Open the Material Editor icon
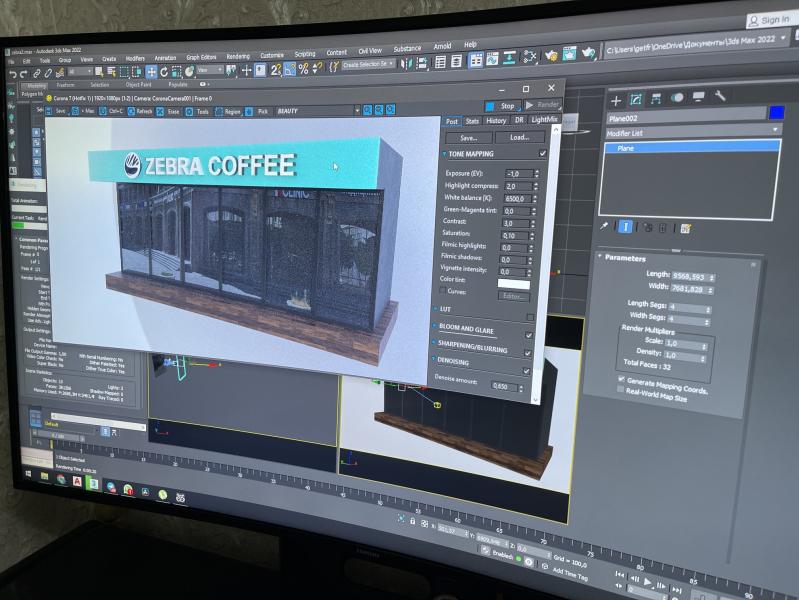Image resolution: width=799 pixels, height=600 pixels. 529,57
